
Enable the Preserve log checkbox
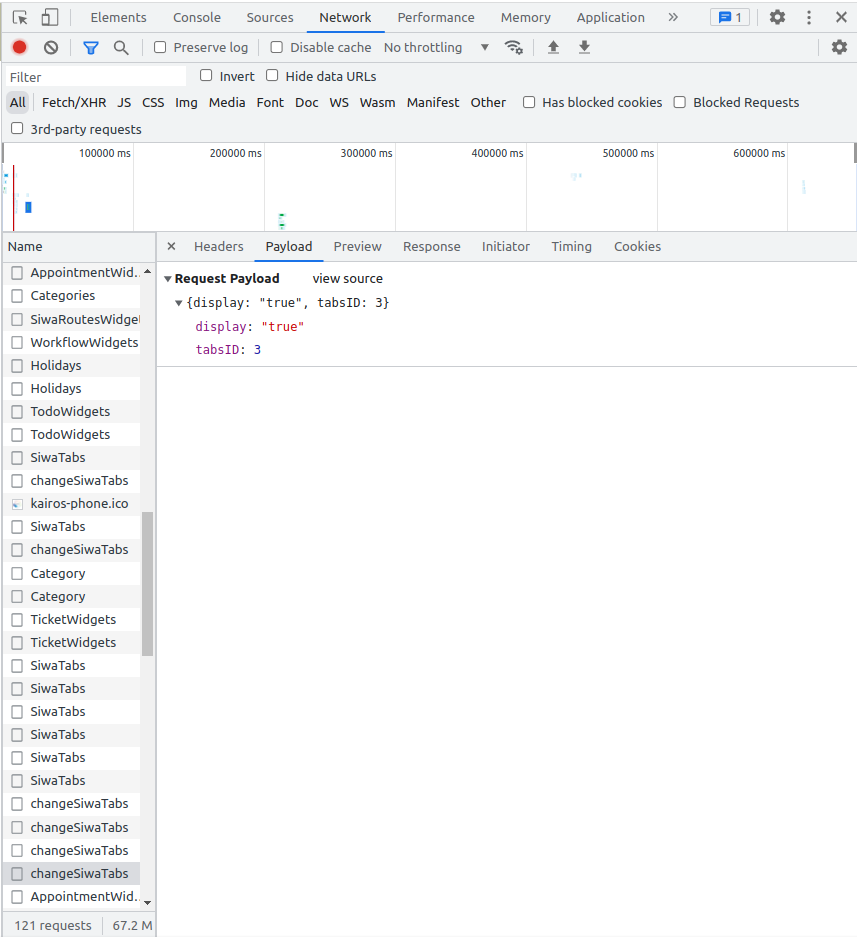(x=160, y=47)
